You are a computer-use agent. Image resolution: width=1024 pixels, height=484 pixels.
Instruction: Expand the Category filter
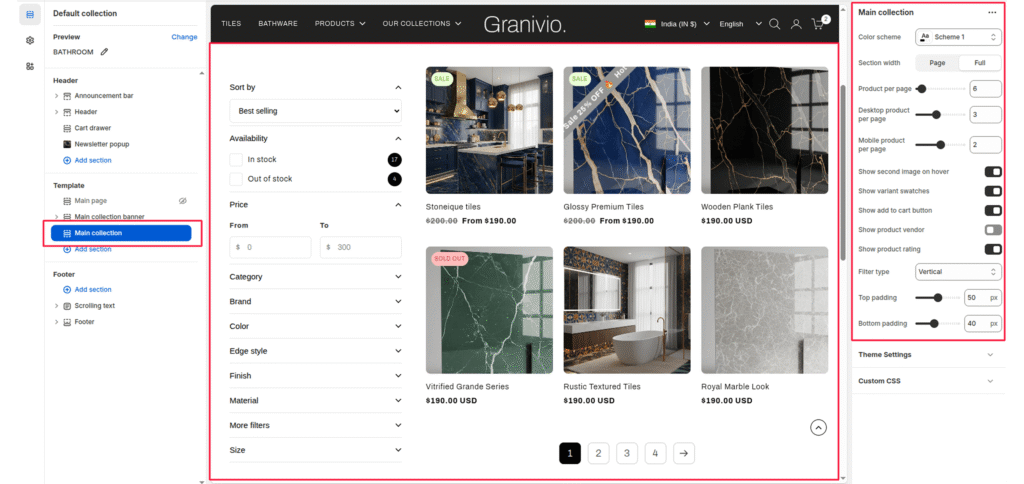coord(315,277)
